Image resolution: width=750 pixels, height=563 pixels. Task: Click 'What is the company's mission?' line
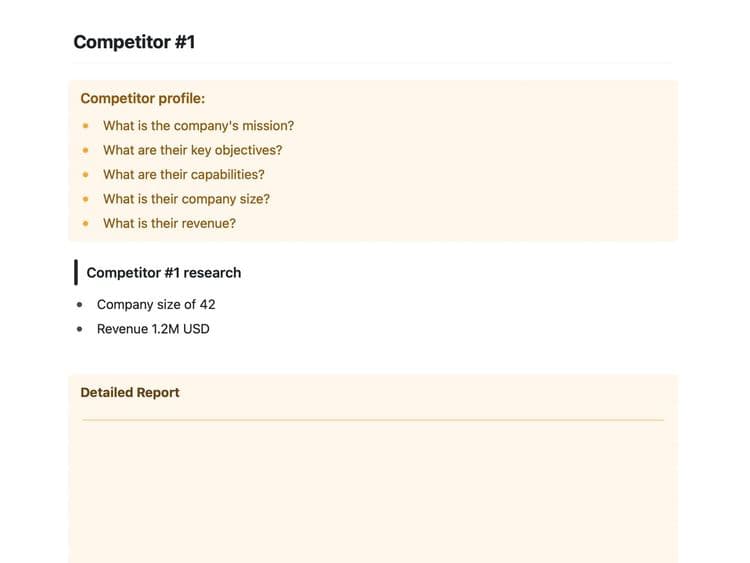tap(199, 126)
